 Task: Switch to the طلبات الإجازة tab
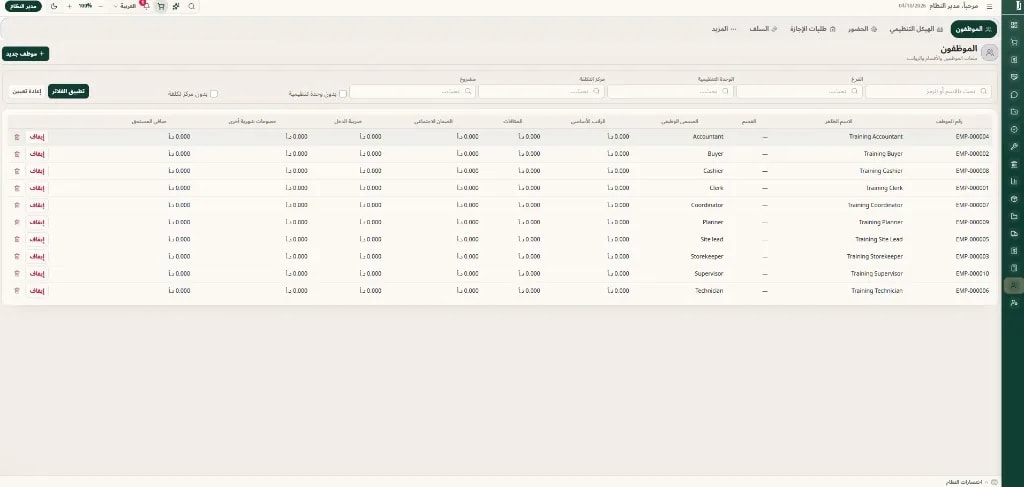tap(813, 29)
